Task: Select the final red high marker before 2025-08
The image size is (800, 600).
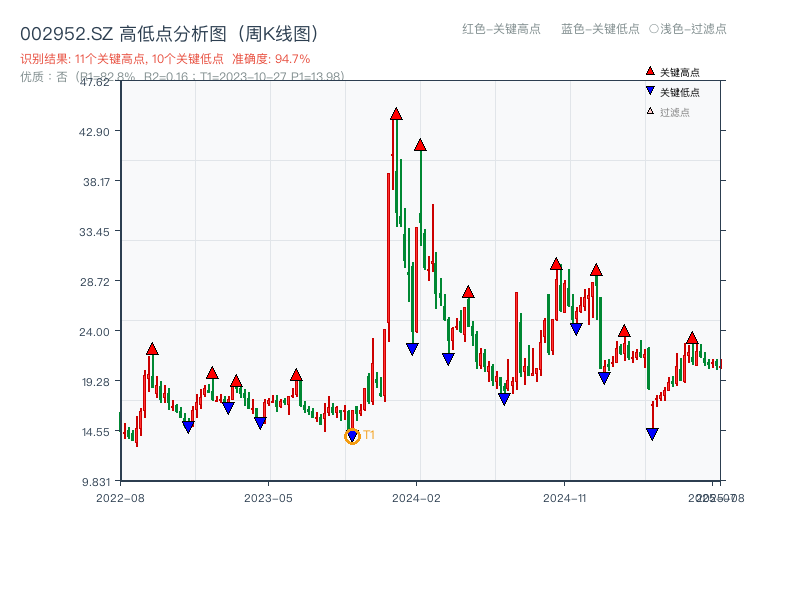Action: pyautogui.click(x=692, y=338)
